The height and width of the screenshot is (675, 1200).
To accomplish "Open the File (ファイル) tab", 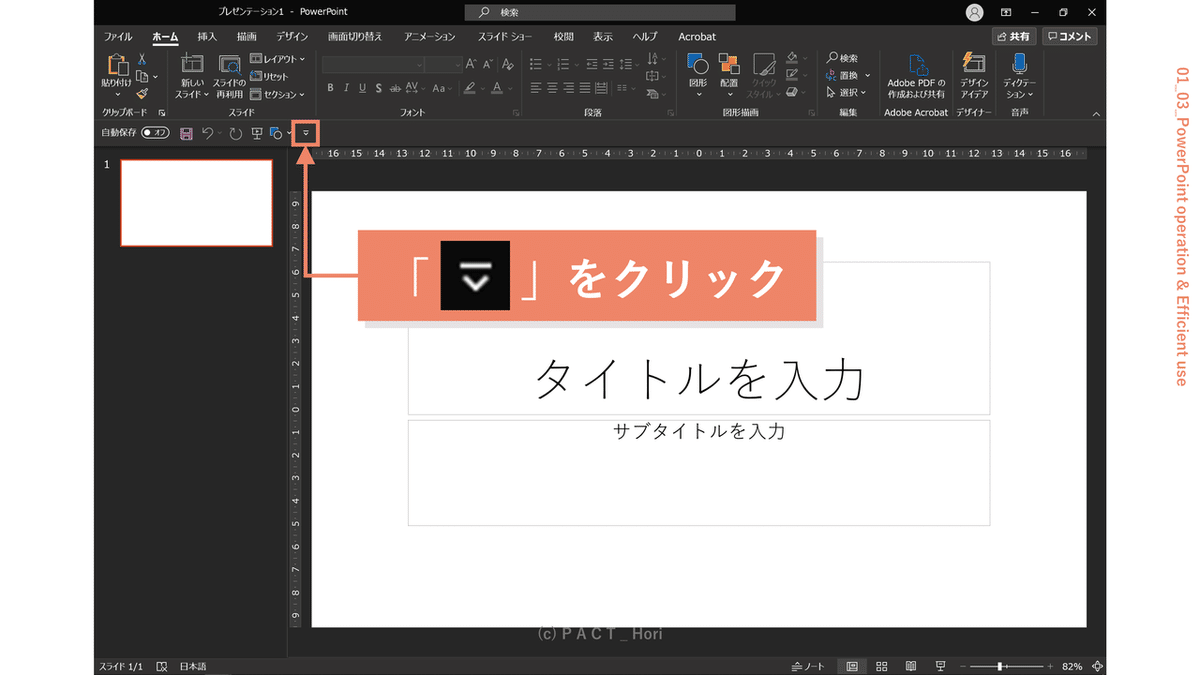I will point(118,36).
